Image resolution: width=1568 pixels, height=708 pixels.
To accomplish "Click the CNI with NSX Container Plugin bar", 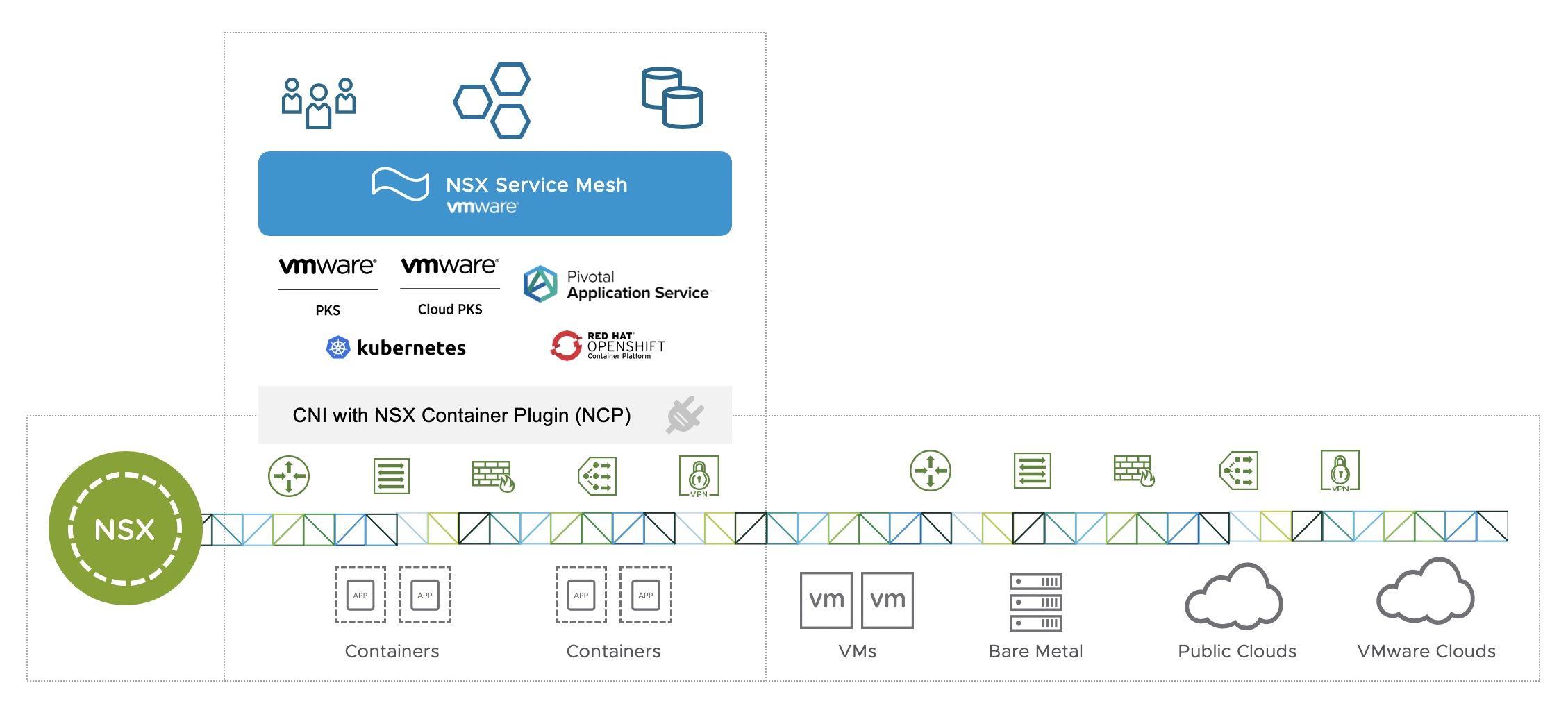I will 495,415.
